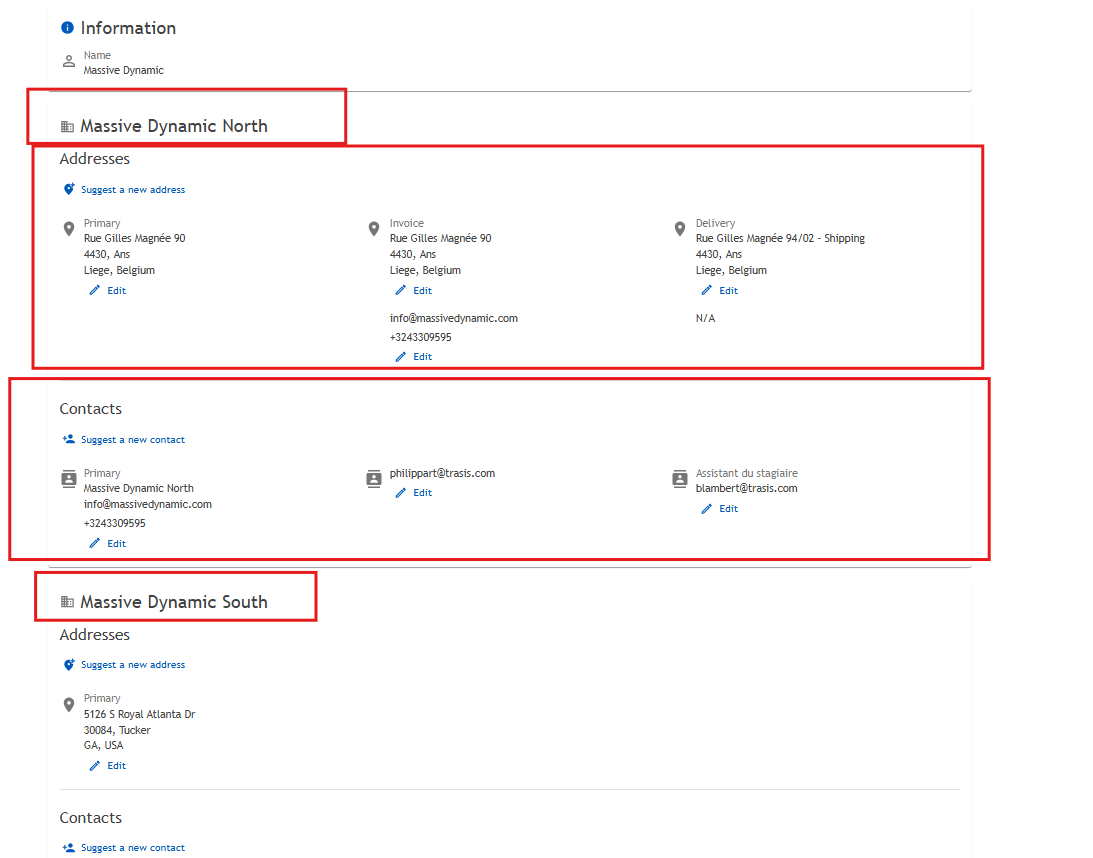
Task: Click info@massivedynamic.com in Primary contact
Action: pyautogui.click(x=148, y=505)
